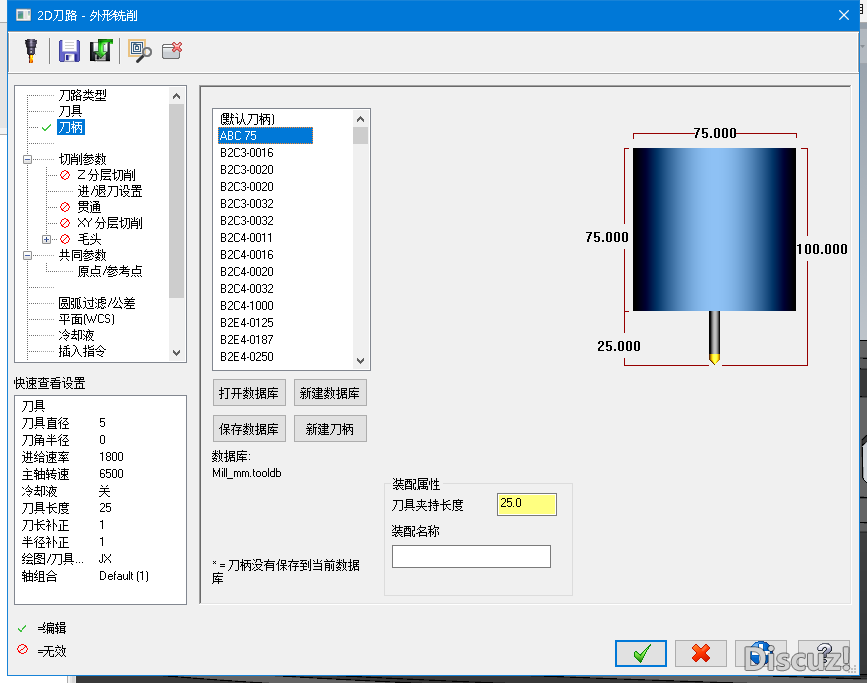Select 共同参数 tree item
Screen dimensions: 867x683
[82, 256]
